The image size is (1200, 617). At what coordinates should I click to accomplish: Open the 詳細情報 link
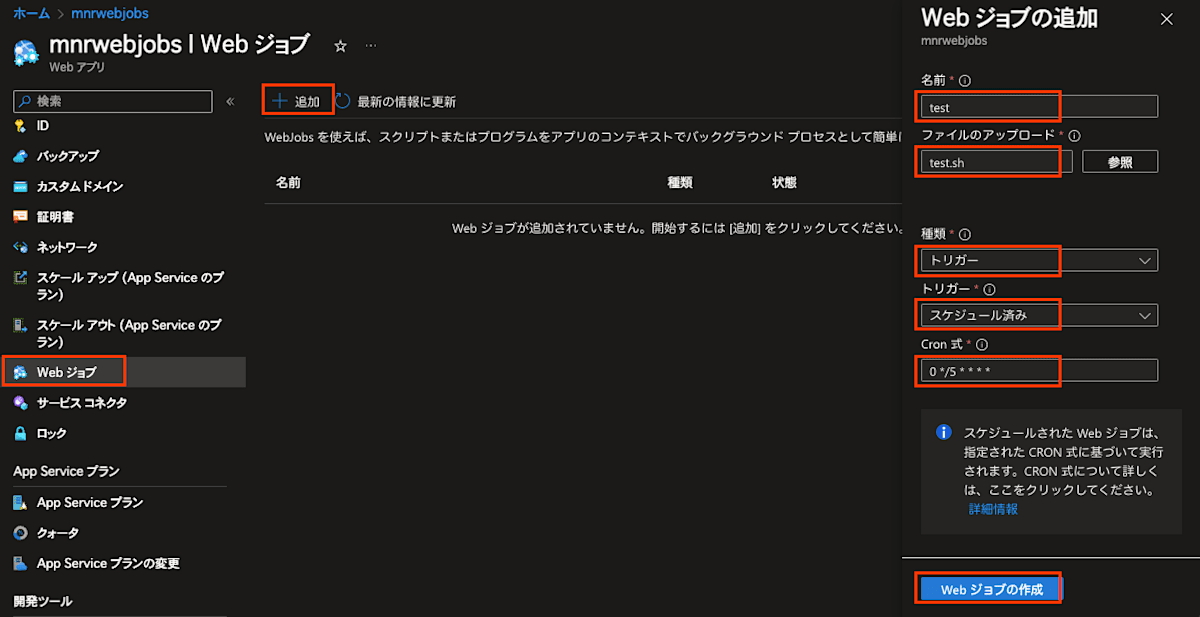click(993, 509)
